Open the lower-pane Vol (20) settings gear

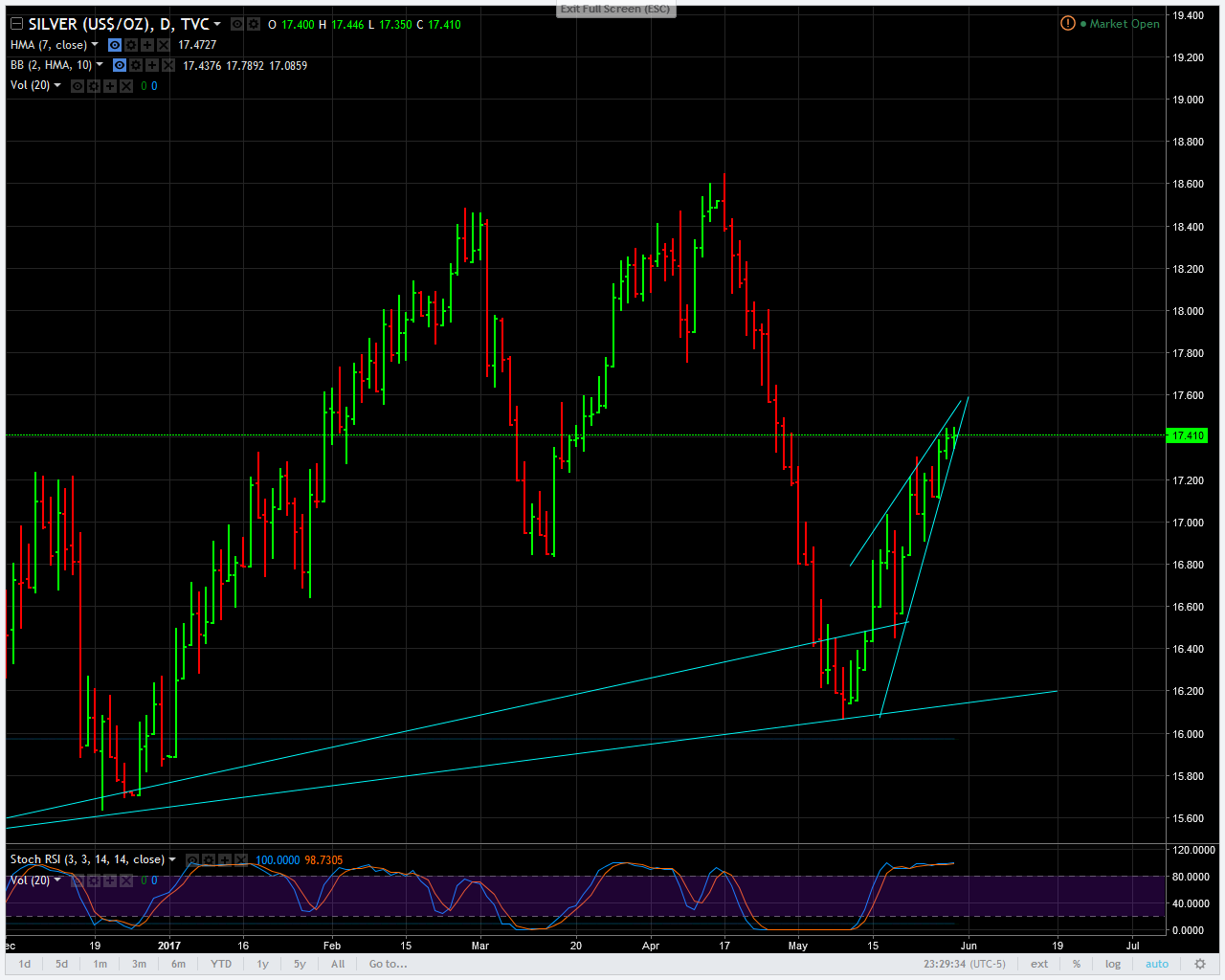tap(94, 880)
